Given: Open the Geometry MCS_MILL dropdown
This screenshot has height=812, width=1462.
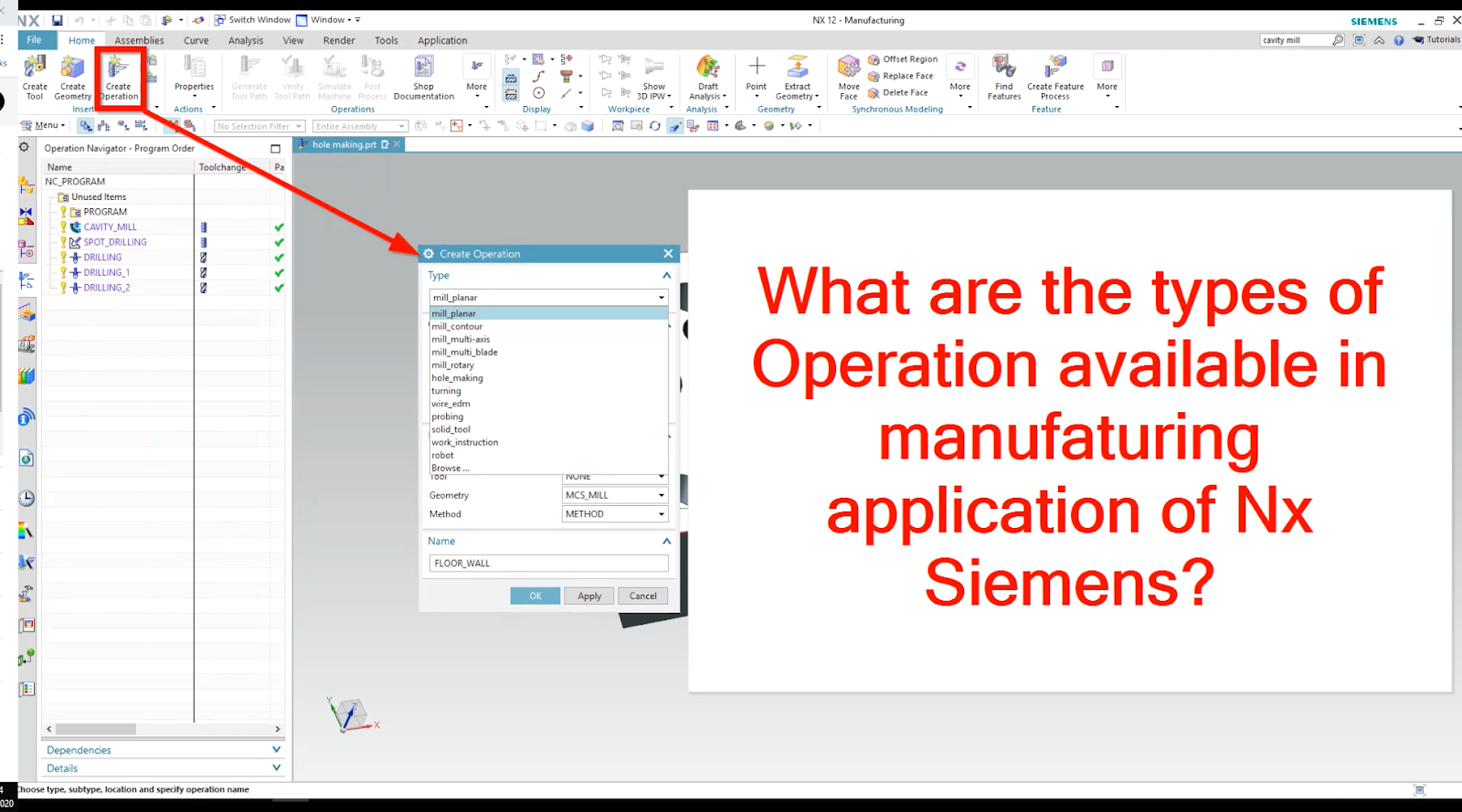Looking at the screenshot, I should point(615,495).
